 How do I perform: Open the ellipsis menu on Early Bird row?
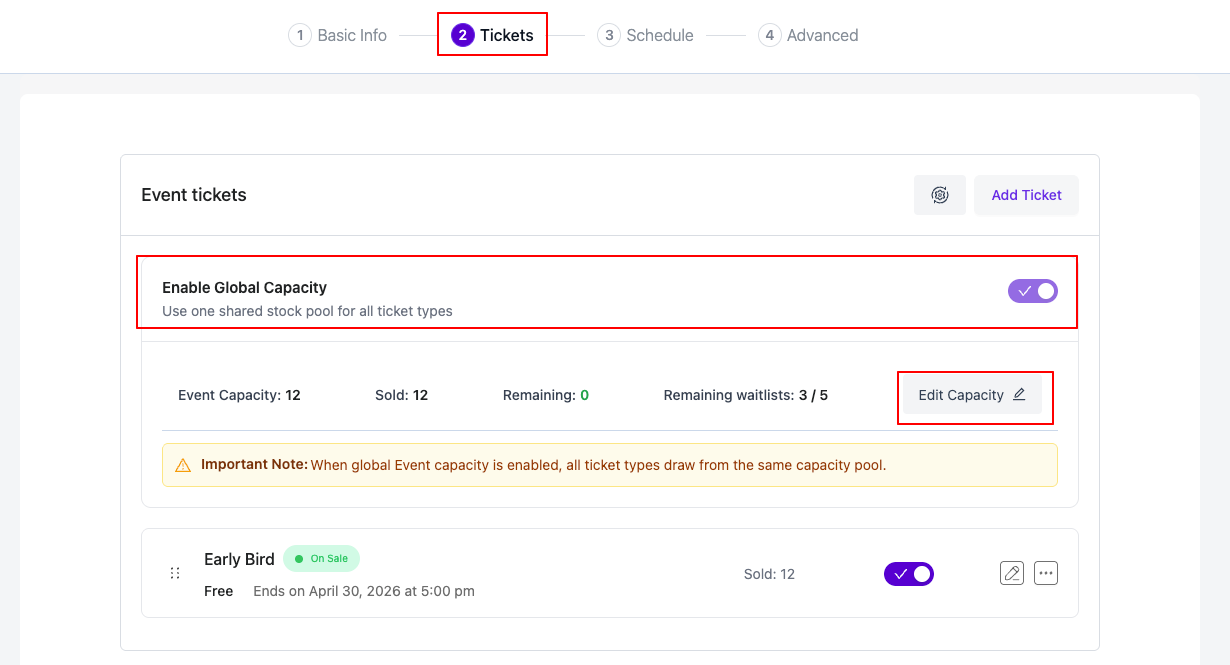[1046, 573]
